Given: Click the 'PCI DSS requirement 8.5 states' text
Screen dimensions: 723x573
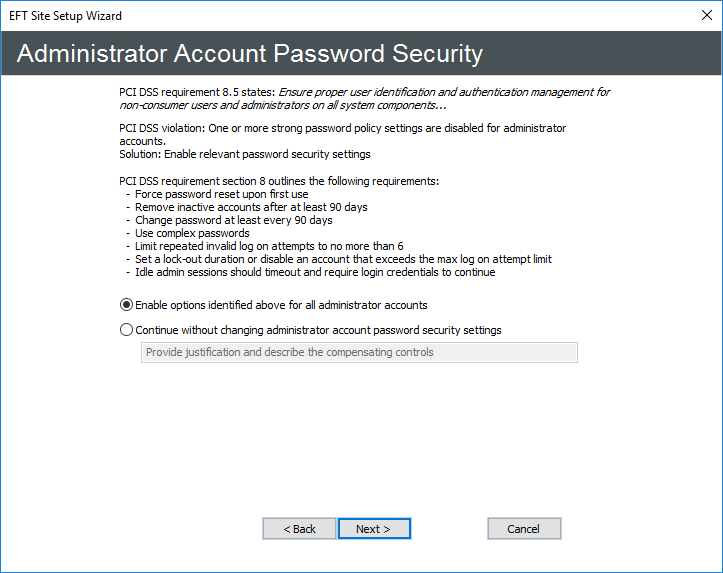Looking at the screenshot, I should point(195,92).
